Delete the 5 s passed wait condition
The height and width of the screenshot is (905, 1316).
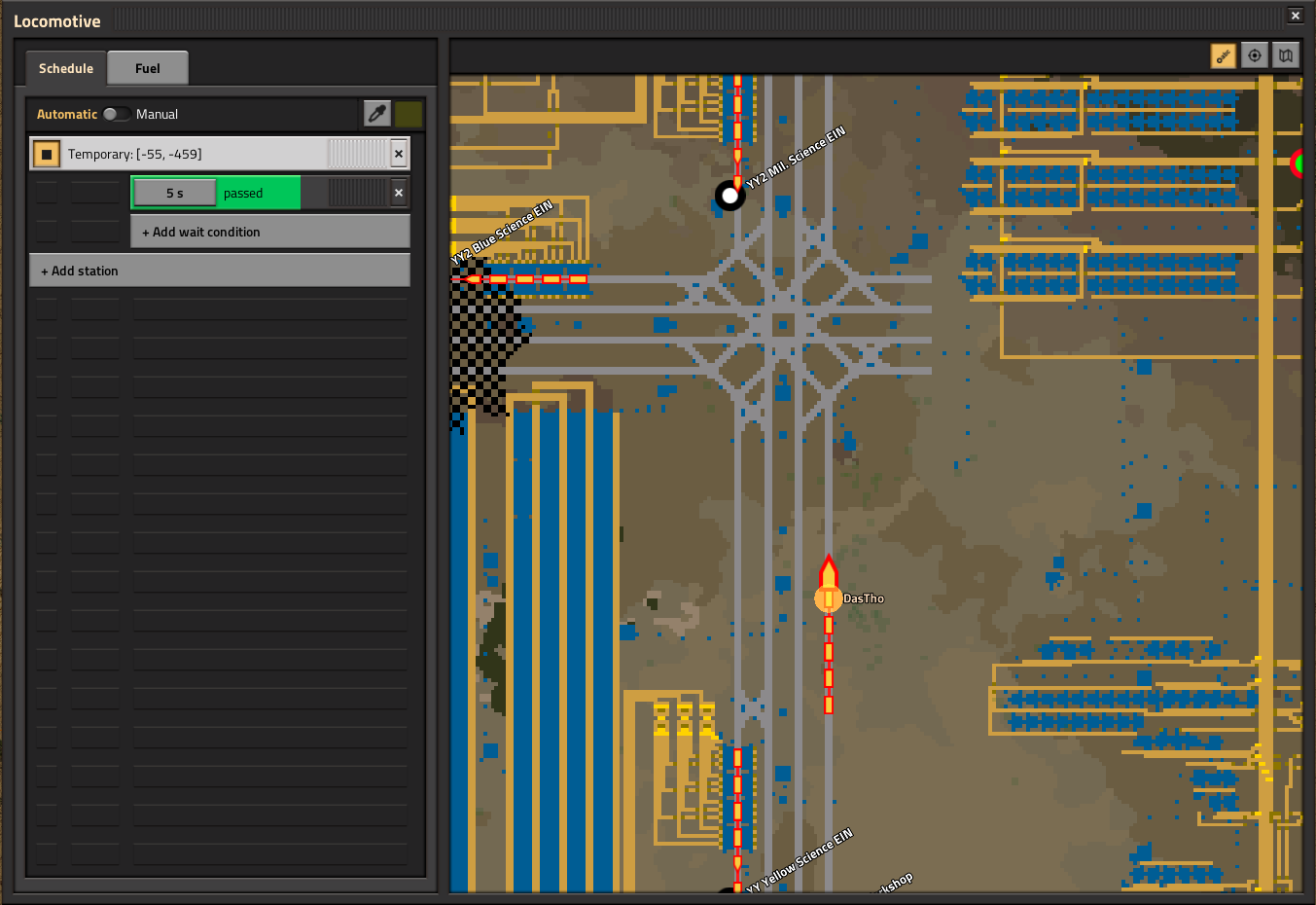pyautogui.click(x=399, y=193)
